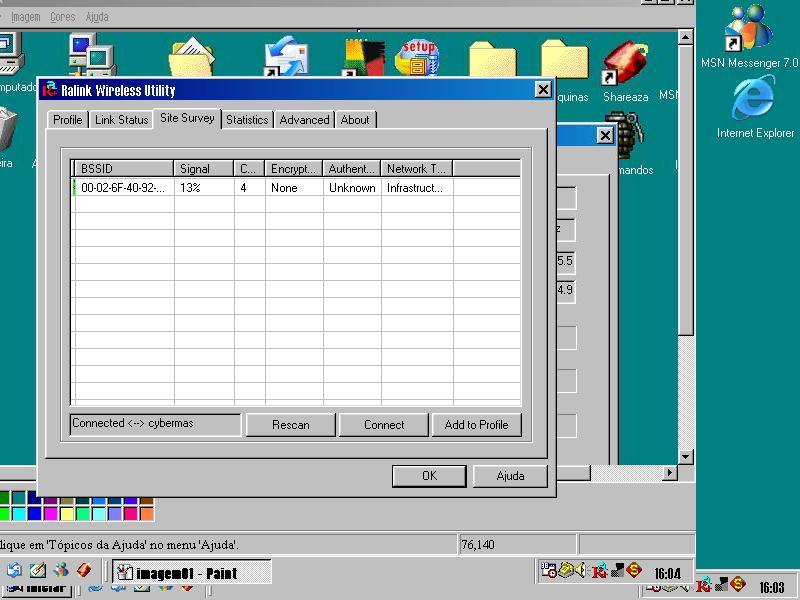Pick the orange swatch in Paint palette

[147, 513]
